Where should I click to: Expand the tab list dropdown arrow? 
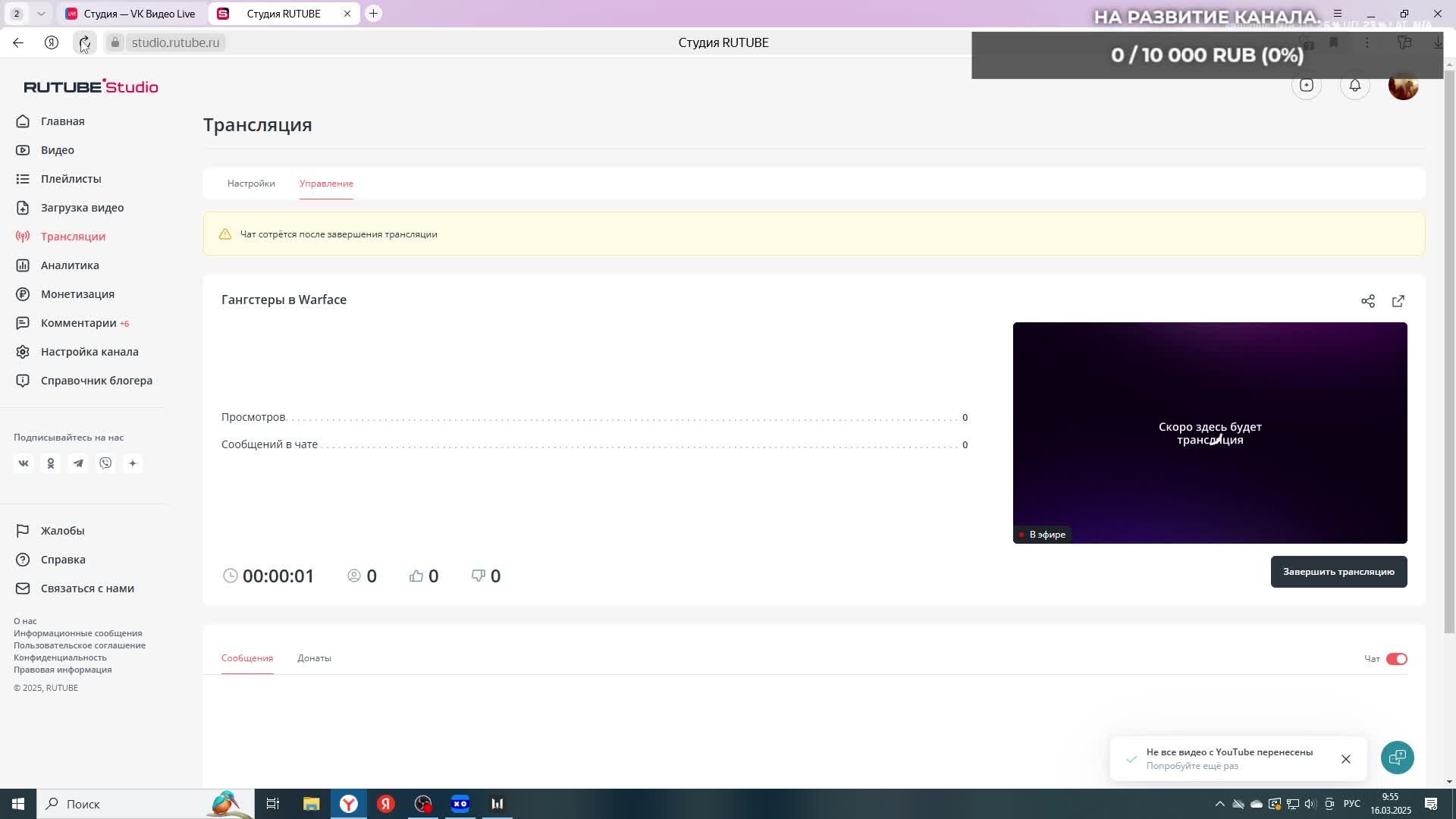click(41, 14)
